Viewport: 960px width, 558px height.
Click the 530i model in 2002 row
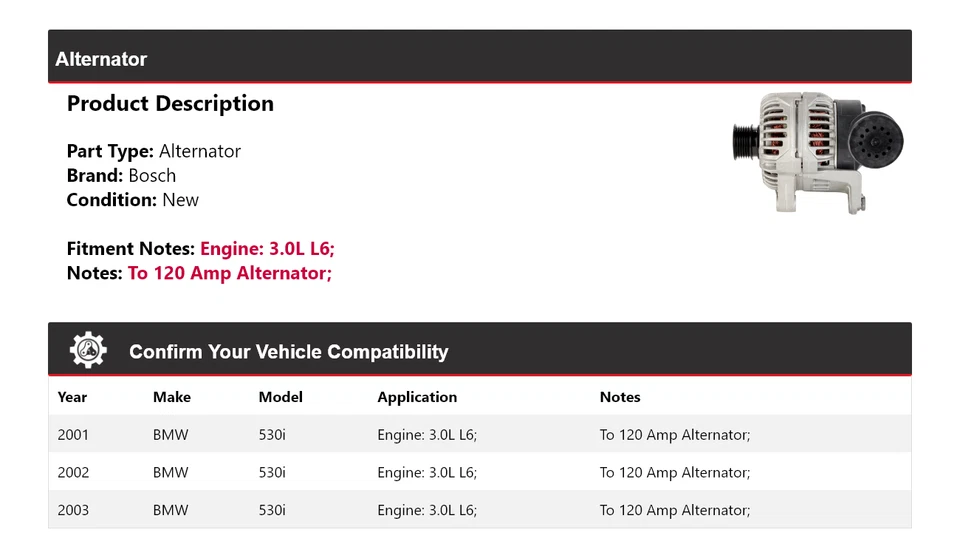pos(272,472)
